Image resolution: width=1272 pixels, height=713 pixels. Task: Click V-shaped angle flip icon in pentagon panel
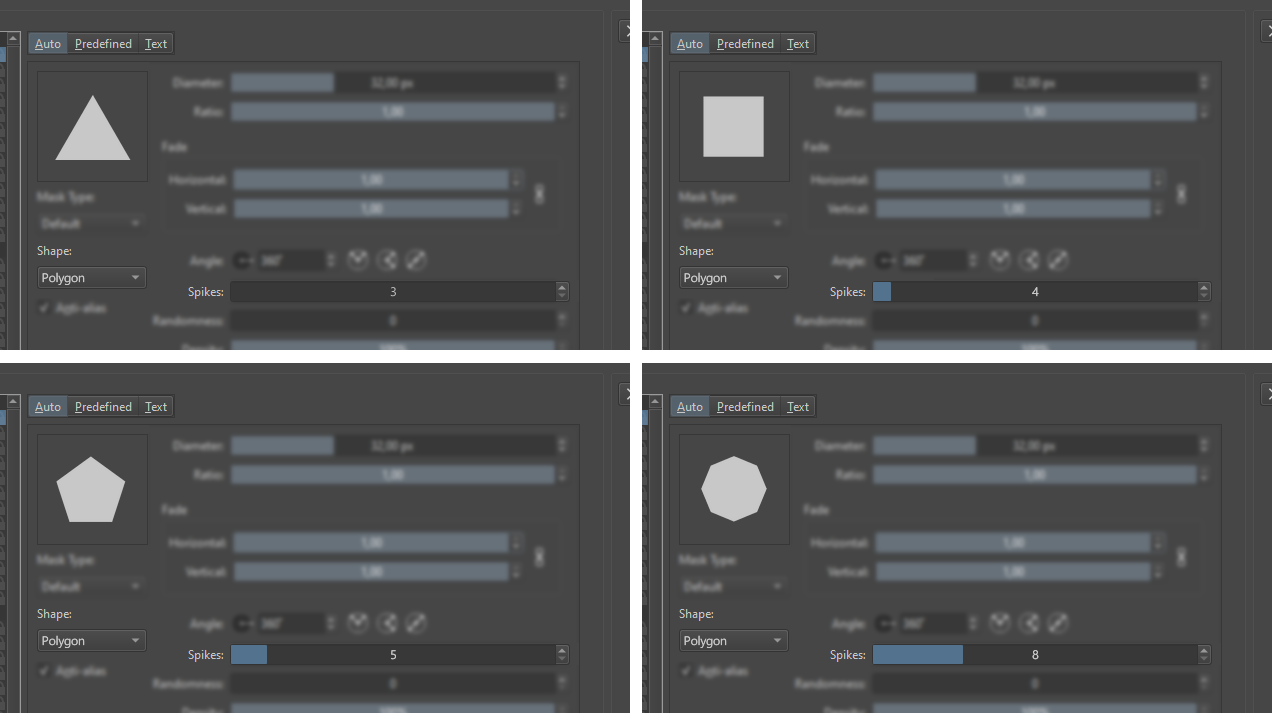click(x=358, y=623)
